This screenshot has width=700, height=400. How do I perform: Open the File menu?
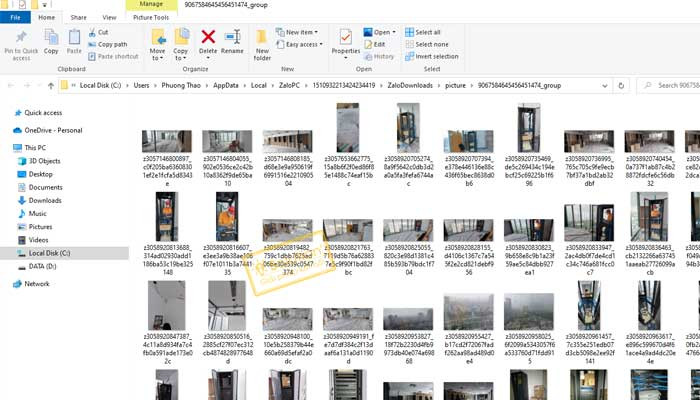point(16,17)
